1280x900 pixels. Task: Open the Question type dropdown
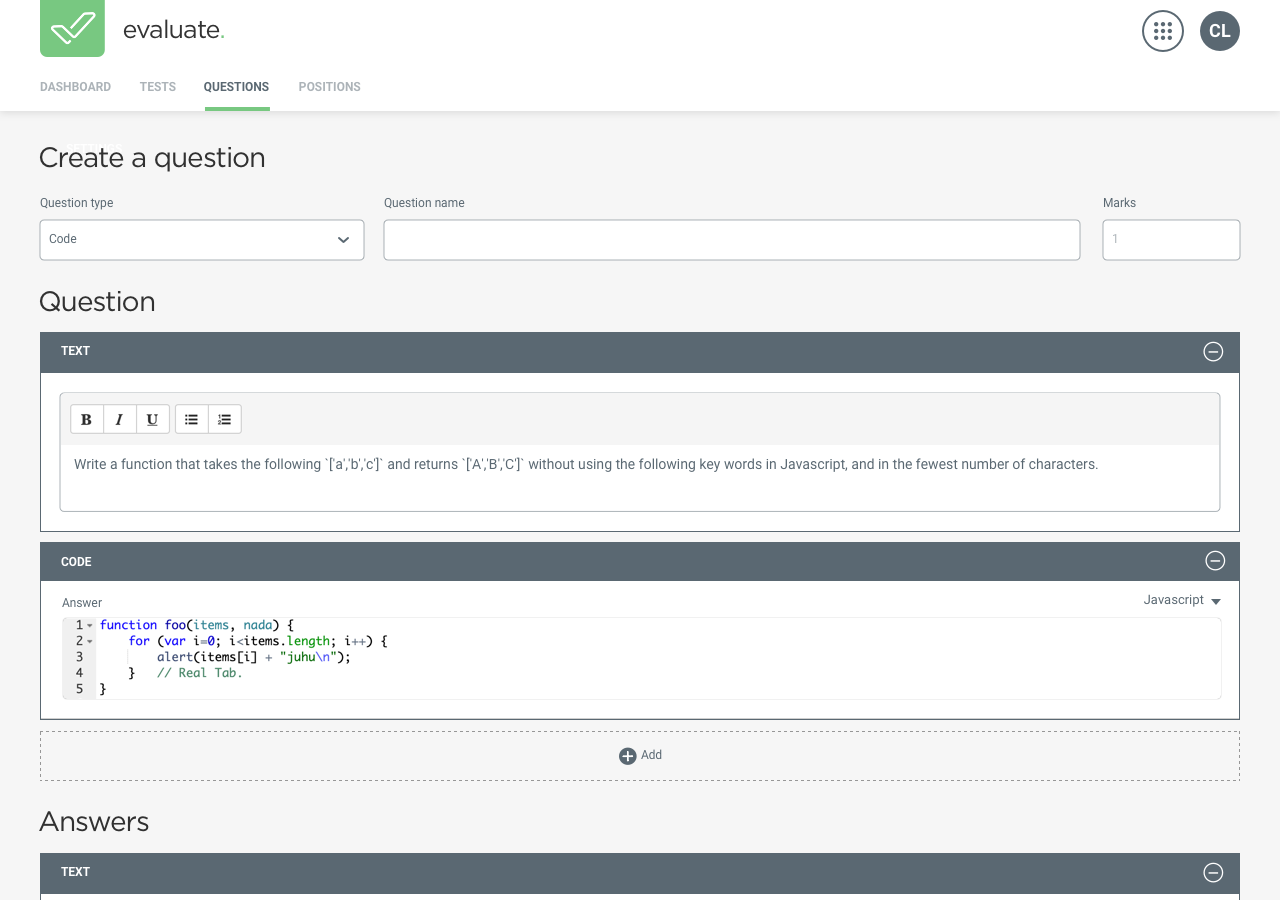tap(202, 240)
